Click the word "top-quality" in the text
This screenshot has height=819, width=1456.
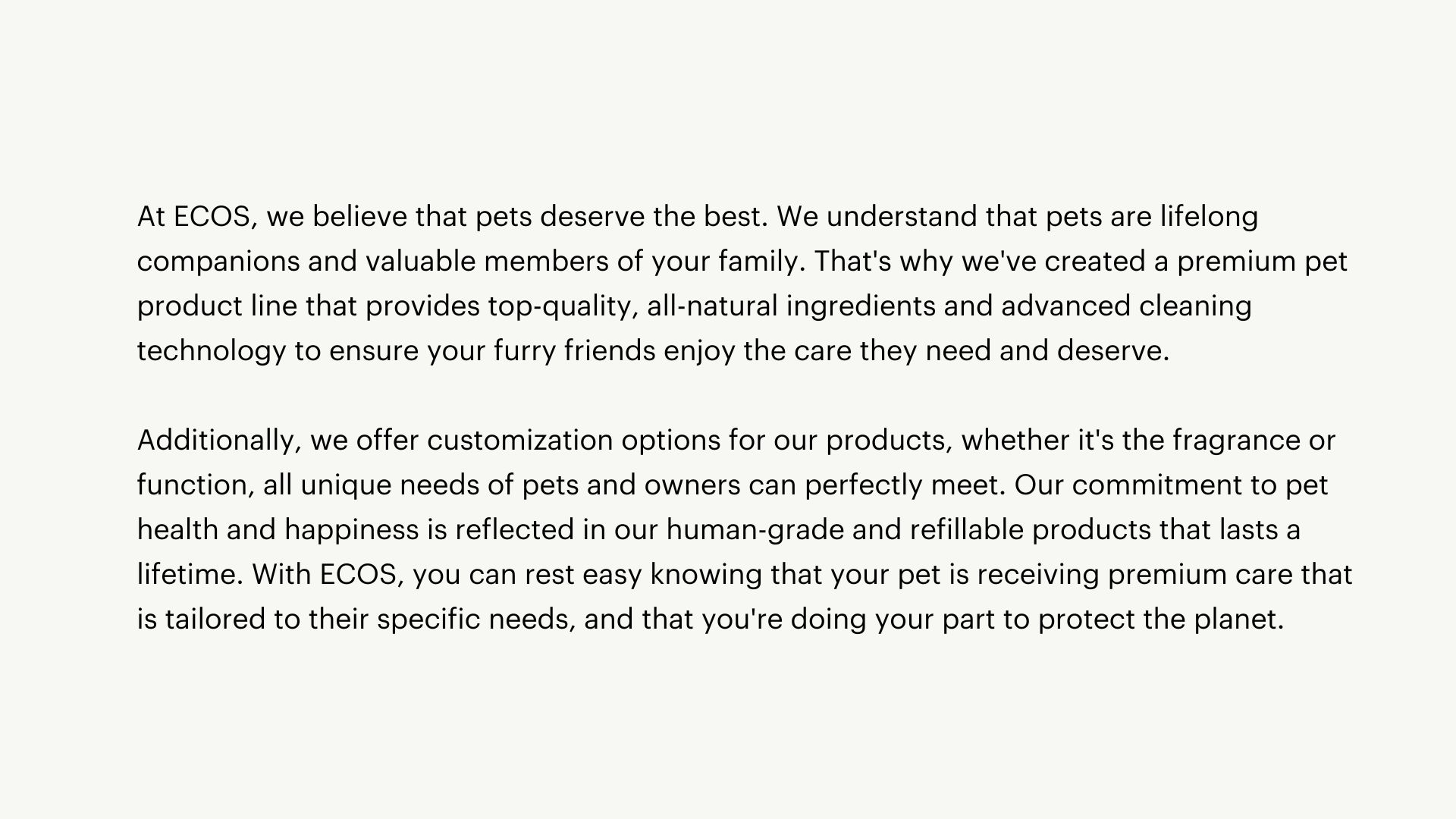click(560, 306)
